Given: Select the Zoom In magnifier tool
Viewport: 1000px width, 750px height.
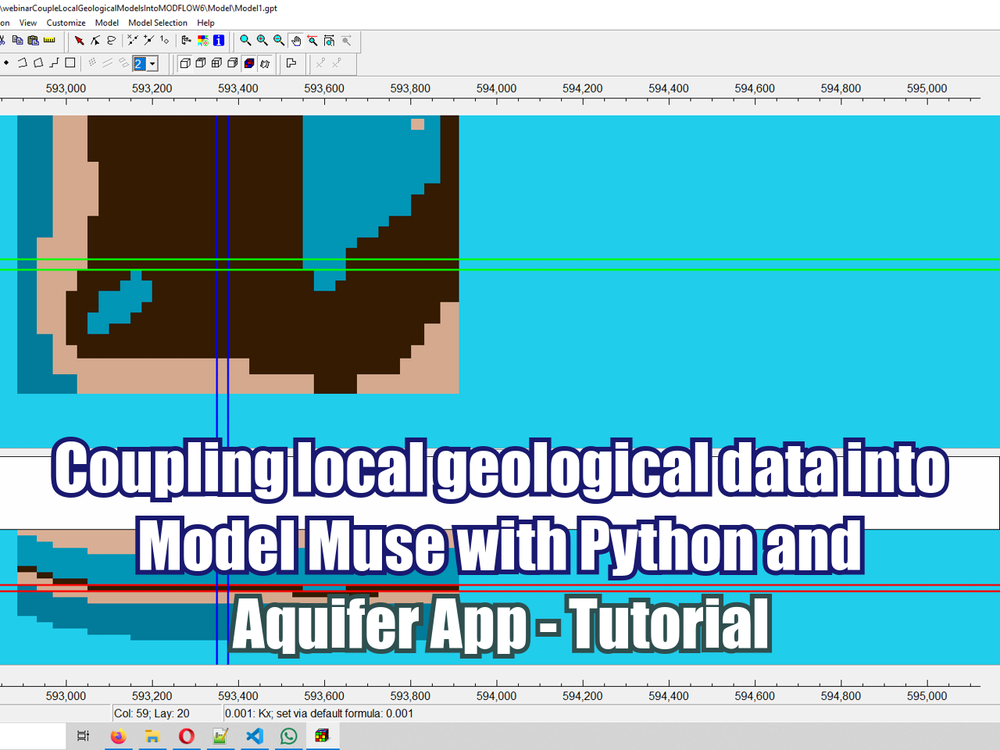Looking at the screenshot, I should [x=261, y=40].
